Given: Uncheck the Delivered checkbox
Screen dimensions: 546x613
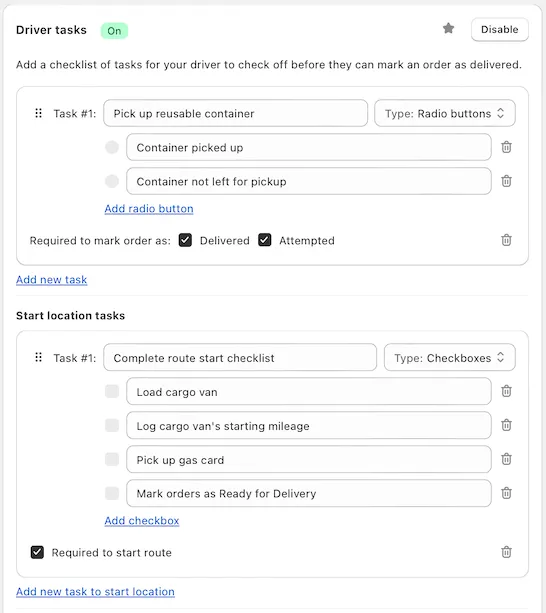Looking at the screenshot, I should 185,240.
